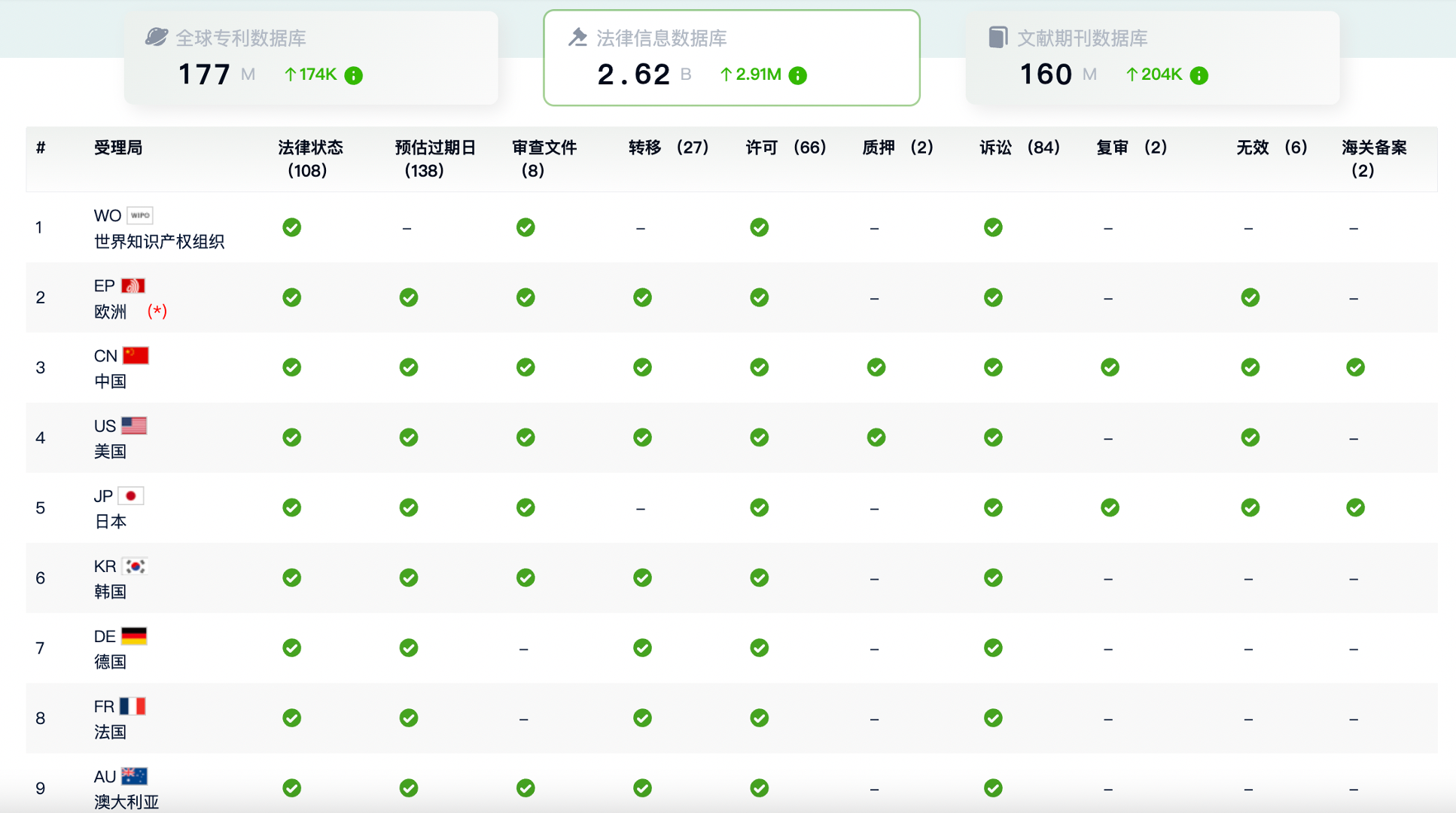Viewport: 1456px width, 813px height.
Task: Click the gavel icon beside 法律信息数据库
Action: click(x=577, y=37)
